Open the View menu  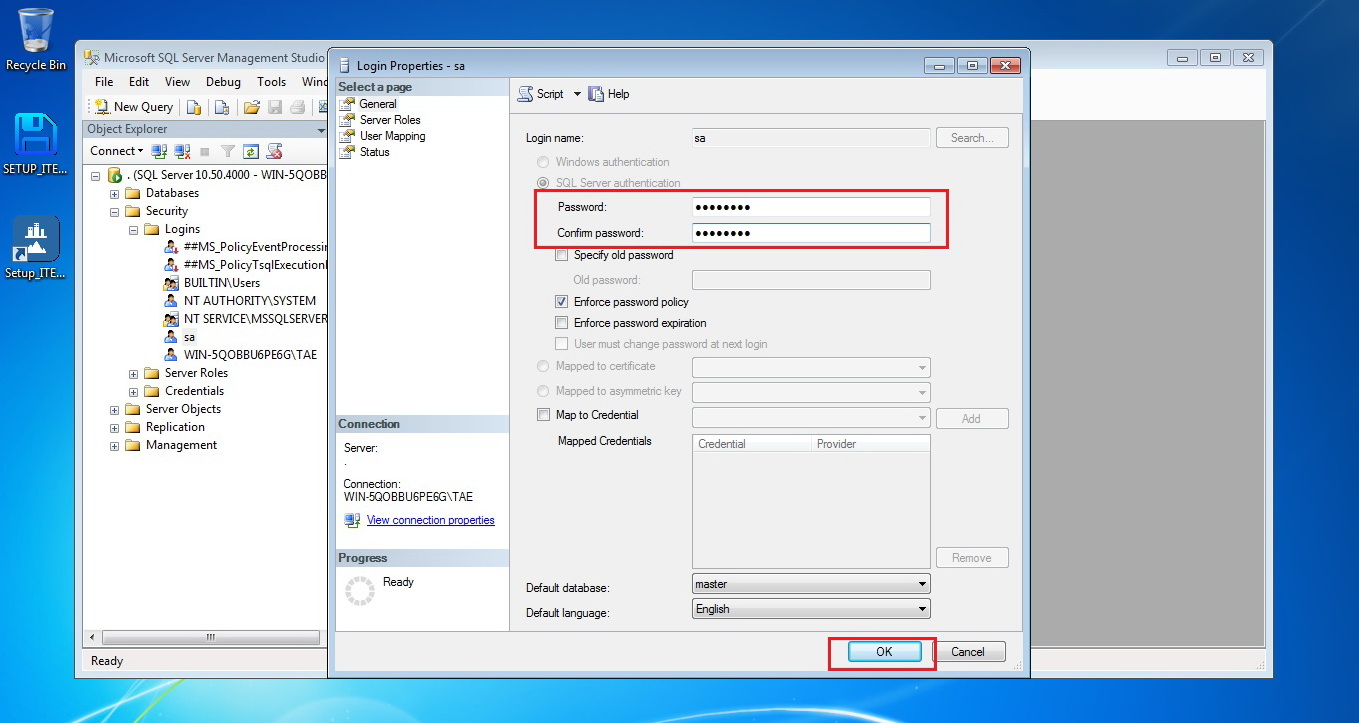click(x=177, y=82)
